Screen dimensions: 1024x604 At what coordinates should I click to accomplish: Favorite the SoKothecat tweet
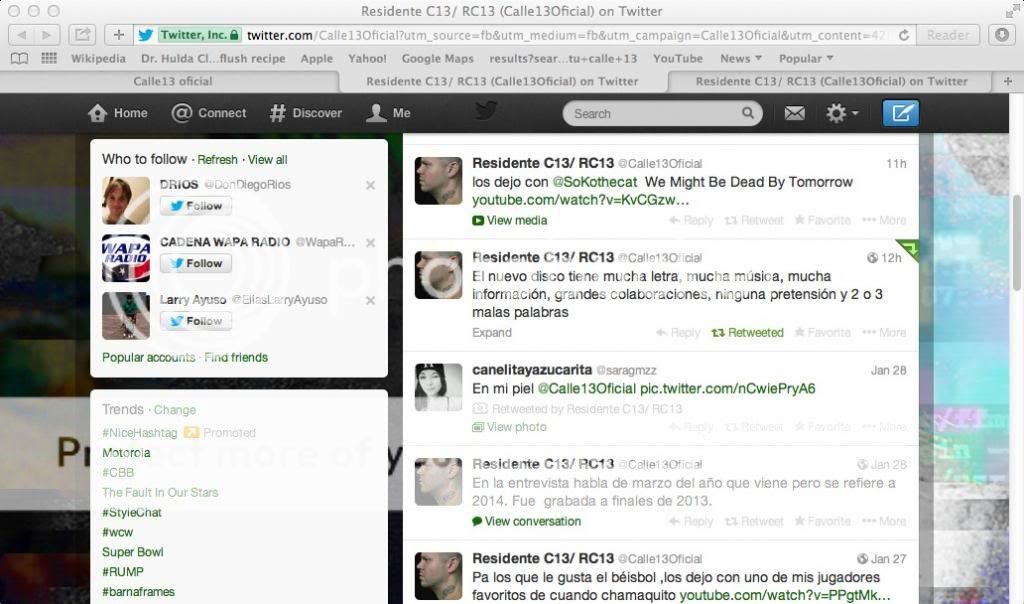point(822,221)
